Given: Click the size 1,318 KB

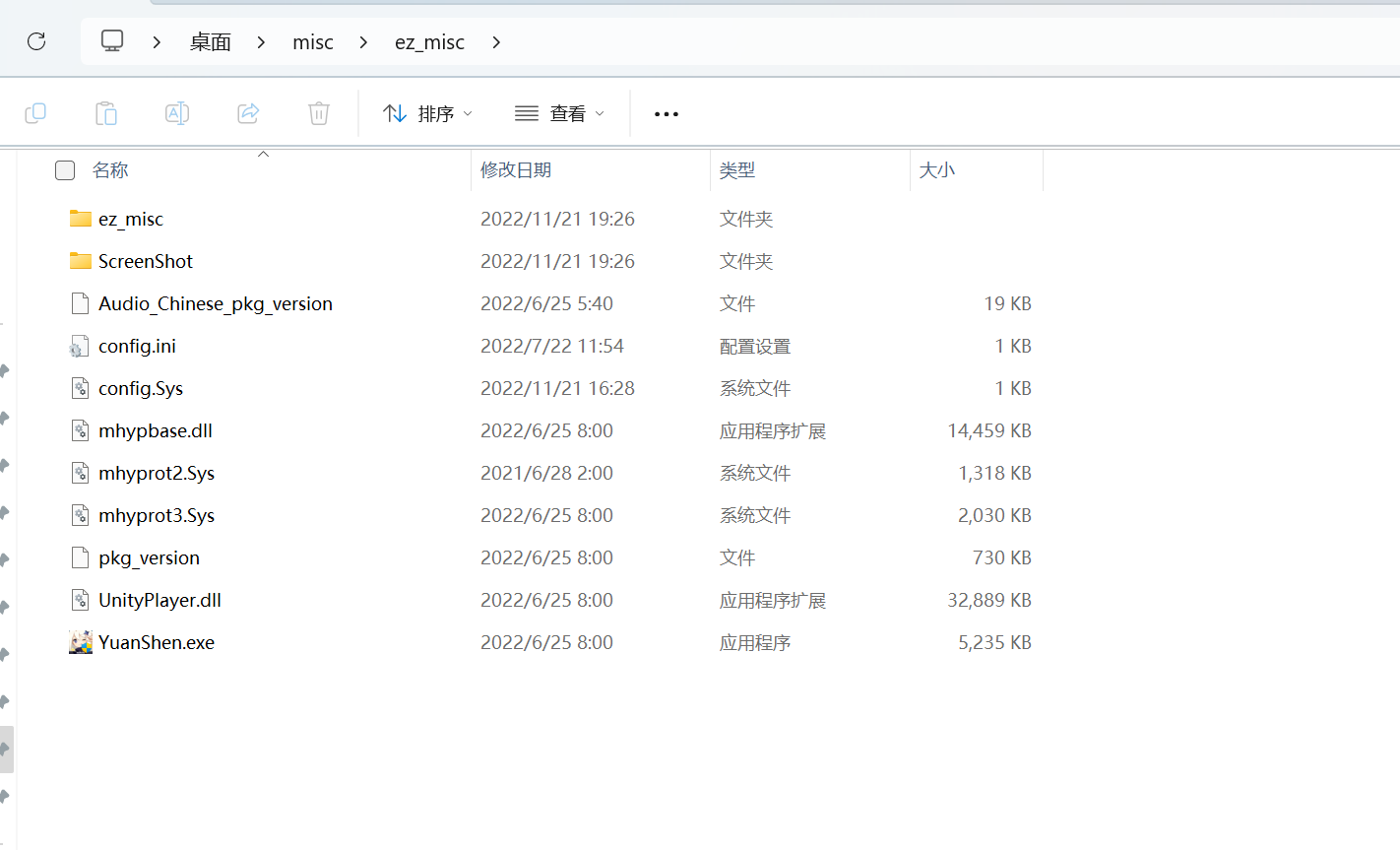Looking at the screenshot, I should [994, 473].
